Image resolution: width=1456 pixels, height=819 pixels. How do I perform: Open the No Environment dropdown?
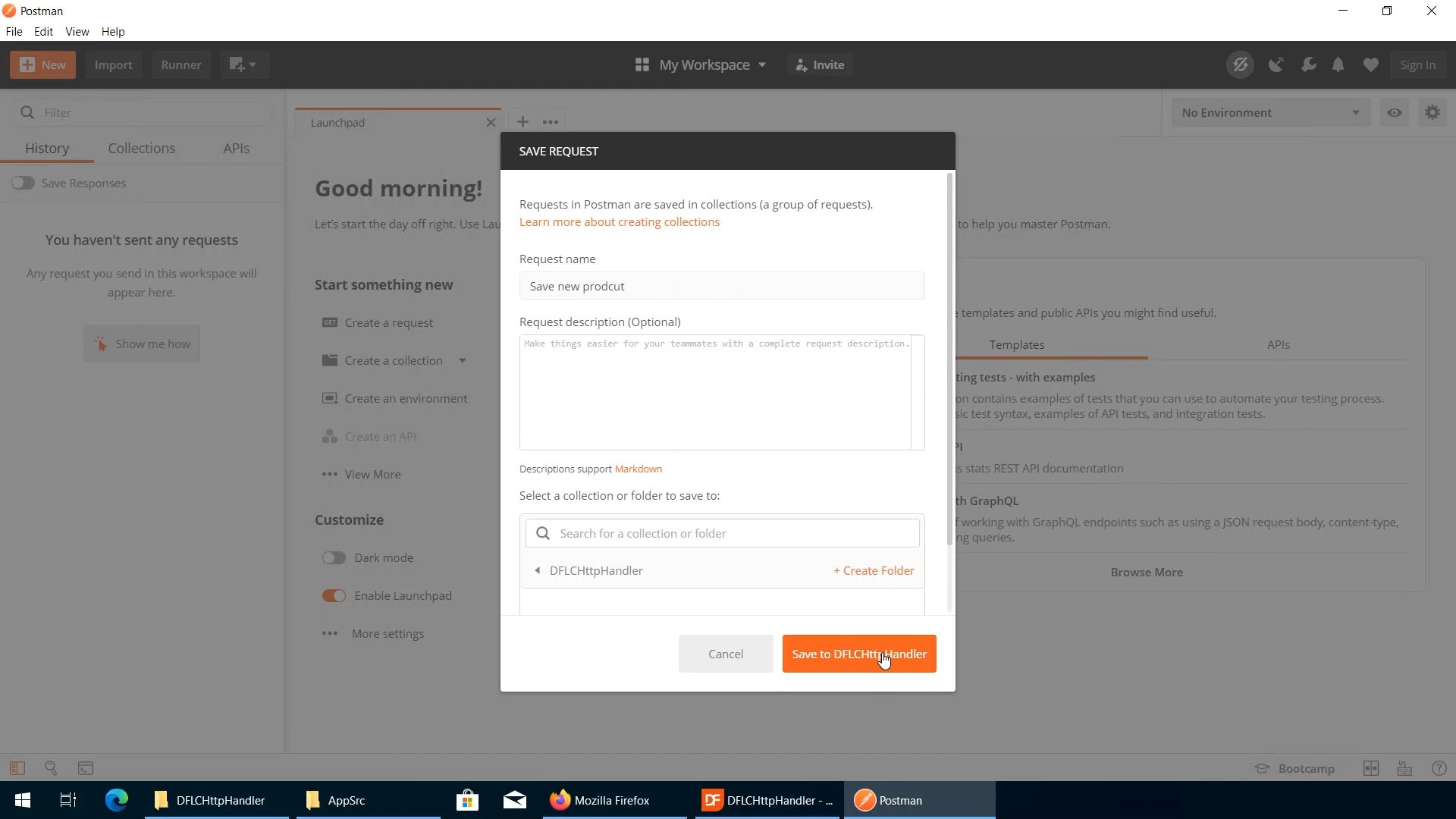[x=1270, y=113]
